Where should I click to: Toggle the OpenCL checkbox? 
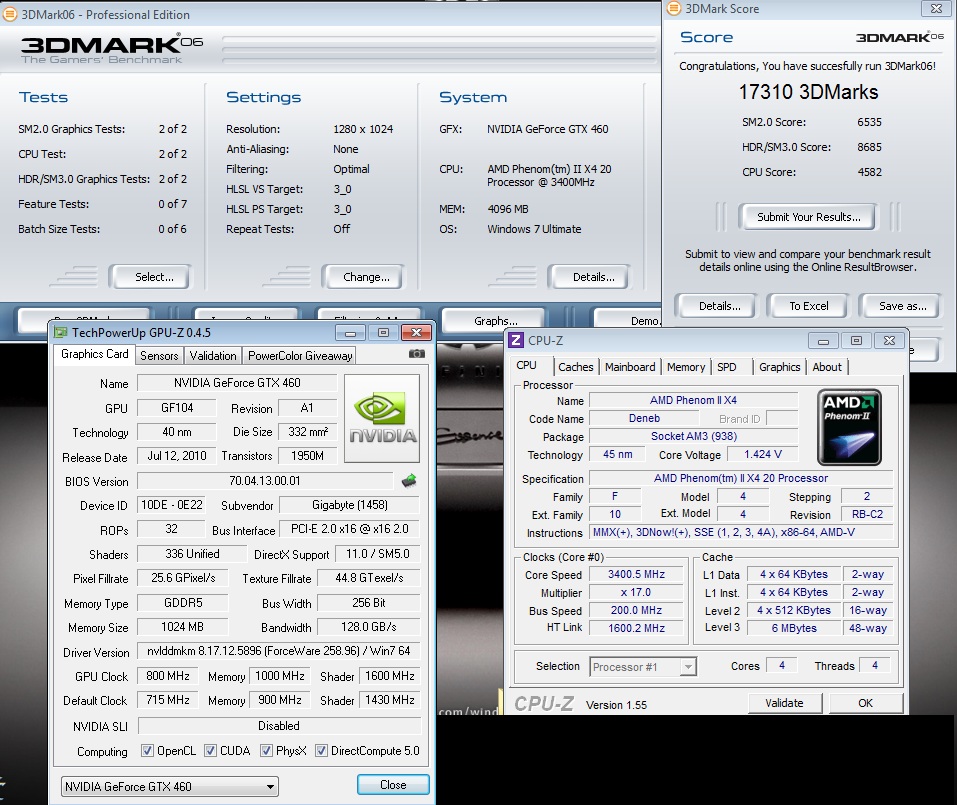147,751
